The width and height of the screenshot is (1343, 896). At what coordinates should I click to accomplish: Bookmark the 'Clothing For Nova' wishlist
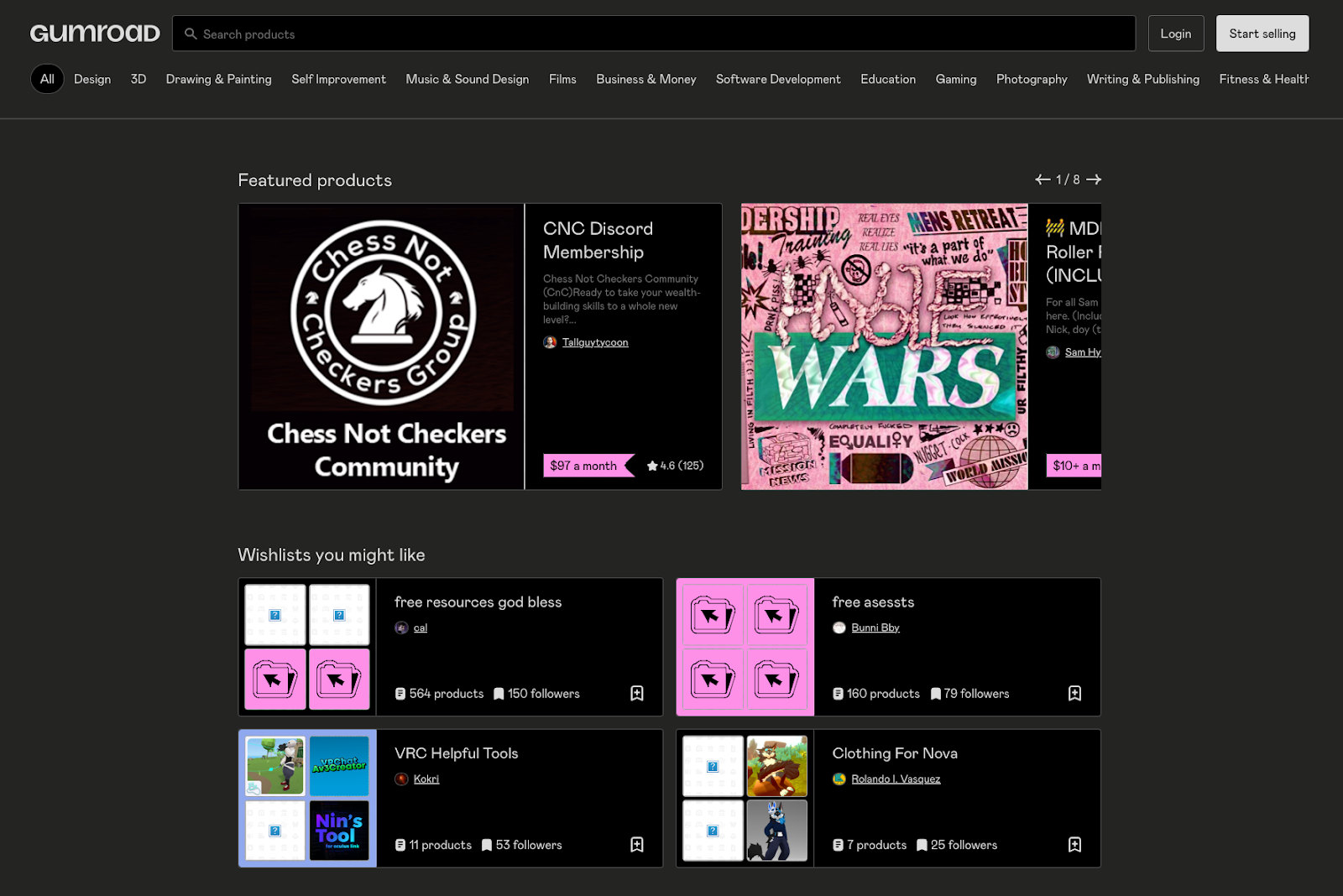click(x=1074, y=845)
